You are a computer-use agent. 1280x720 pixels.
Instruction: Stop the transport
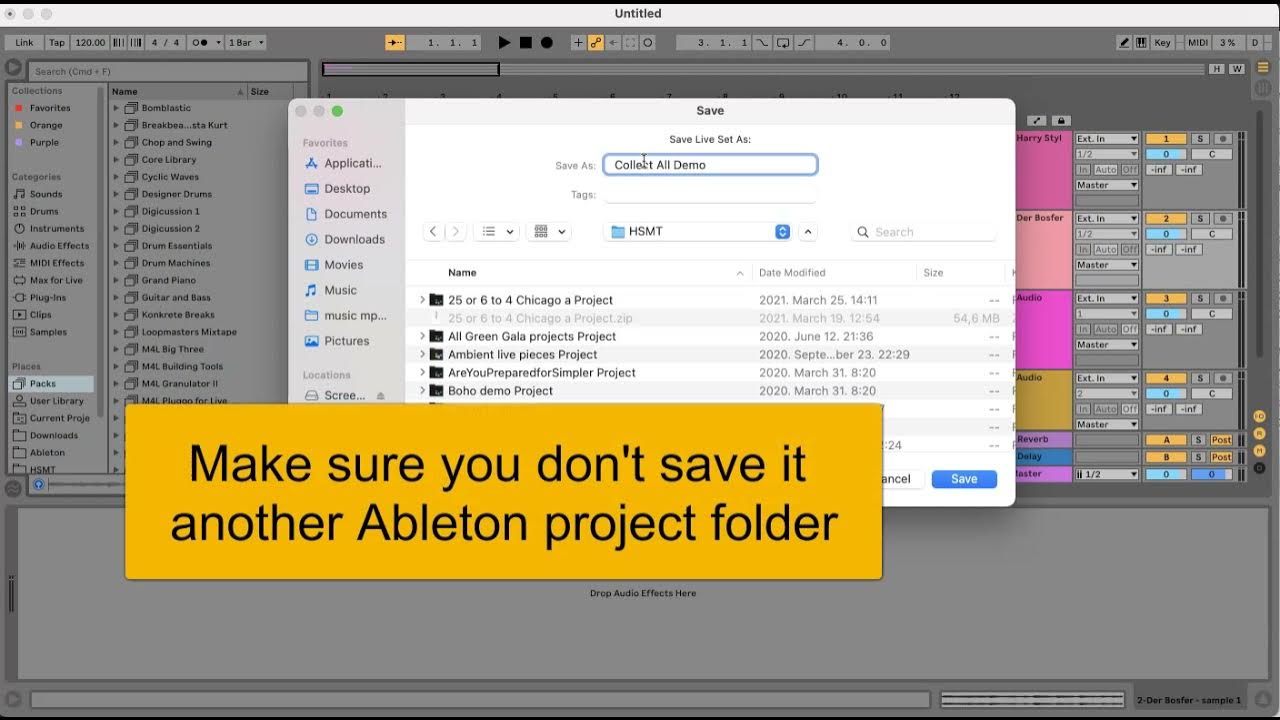[526, 43]
